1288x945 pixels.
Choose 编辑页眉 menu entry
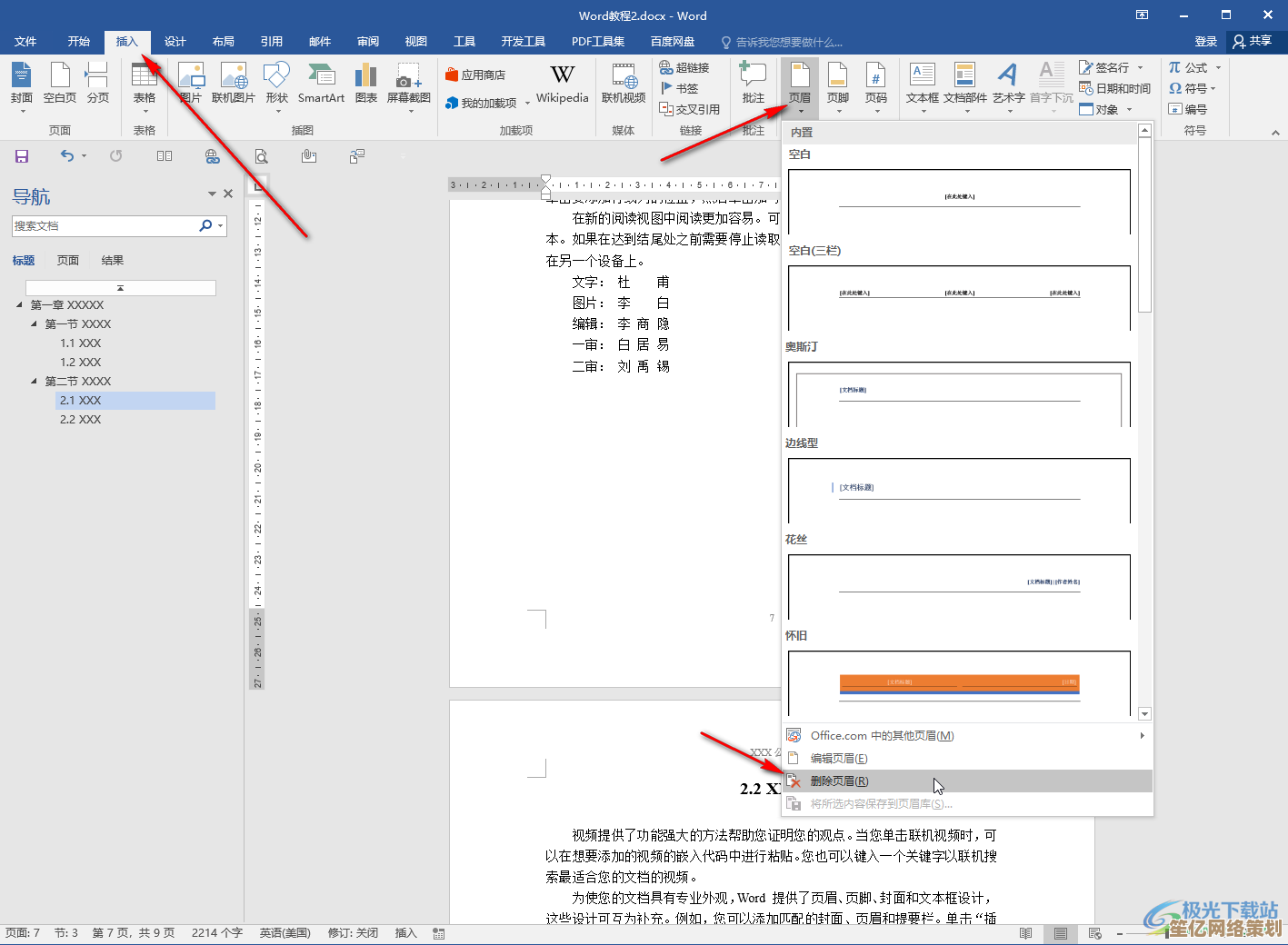[x=838, y=759]
